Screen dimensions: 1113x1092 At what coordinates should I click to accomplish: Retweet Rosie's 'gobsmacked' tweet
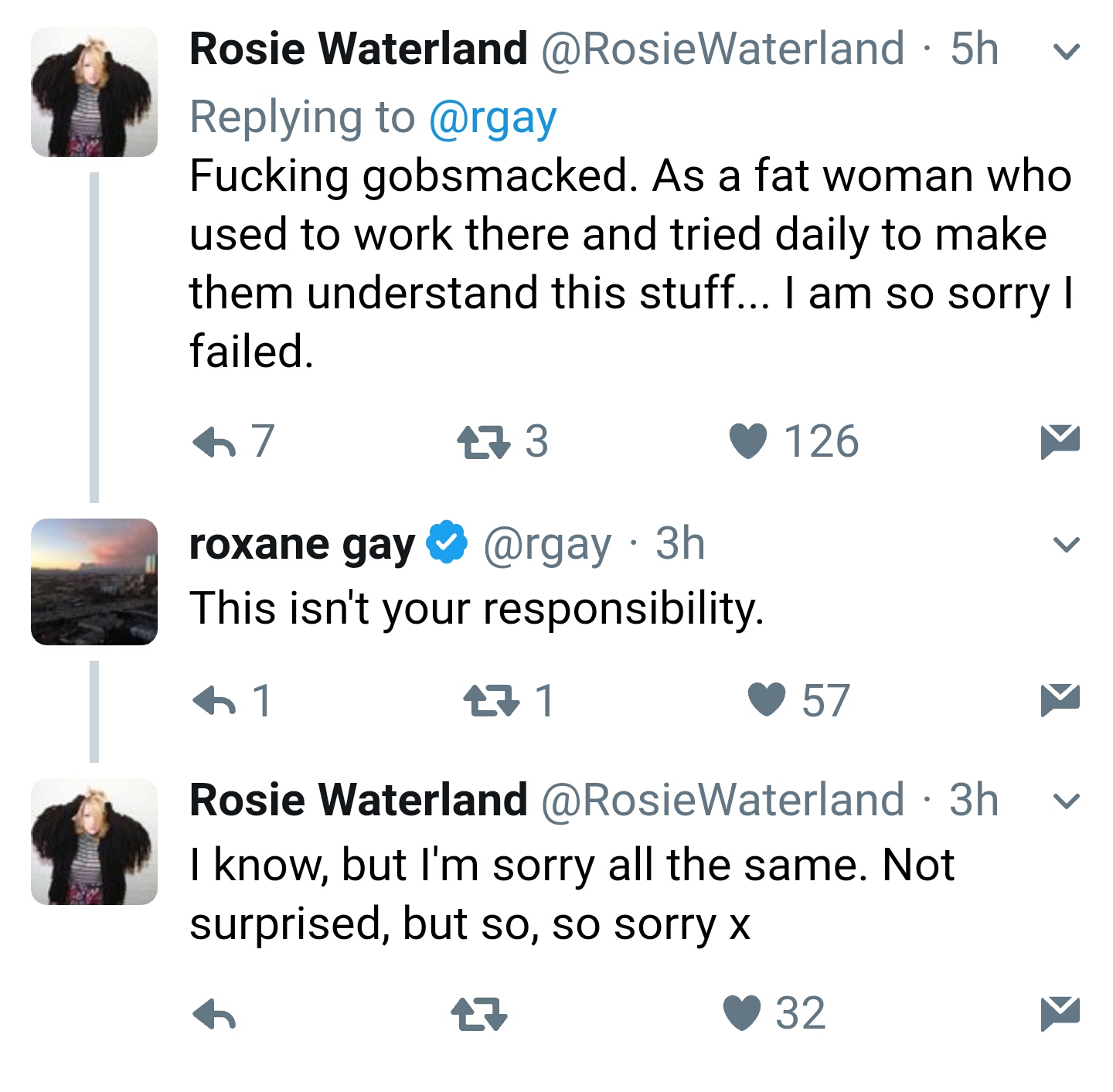(x=483, y=442)
